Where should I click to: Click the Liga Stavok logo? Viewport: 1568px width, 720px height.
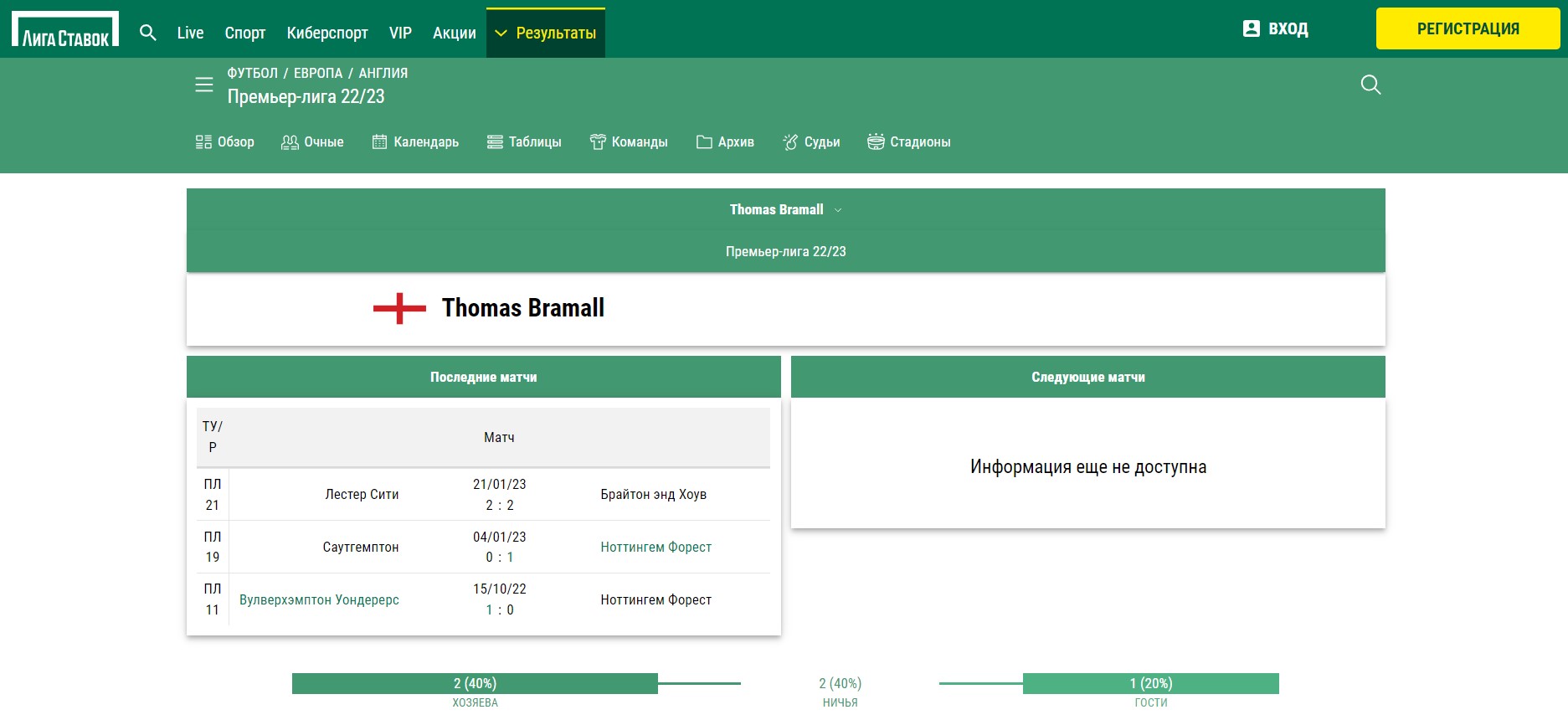click(x=64, y=29)
